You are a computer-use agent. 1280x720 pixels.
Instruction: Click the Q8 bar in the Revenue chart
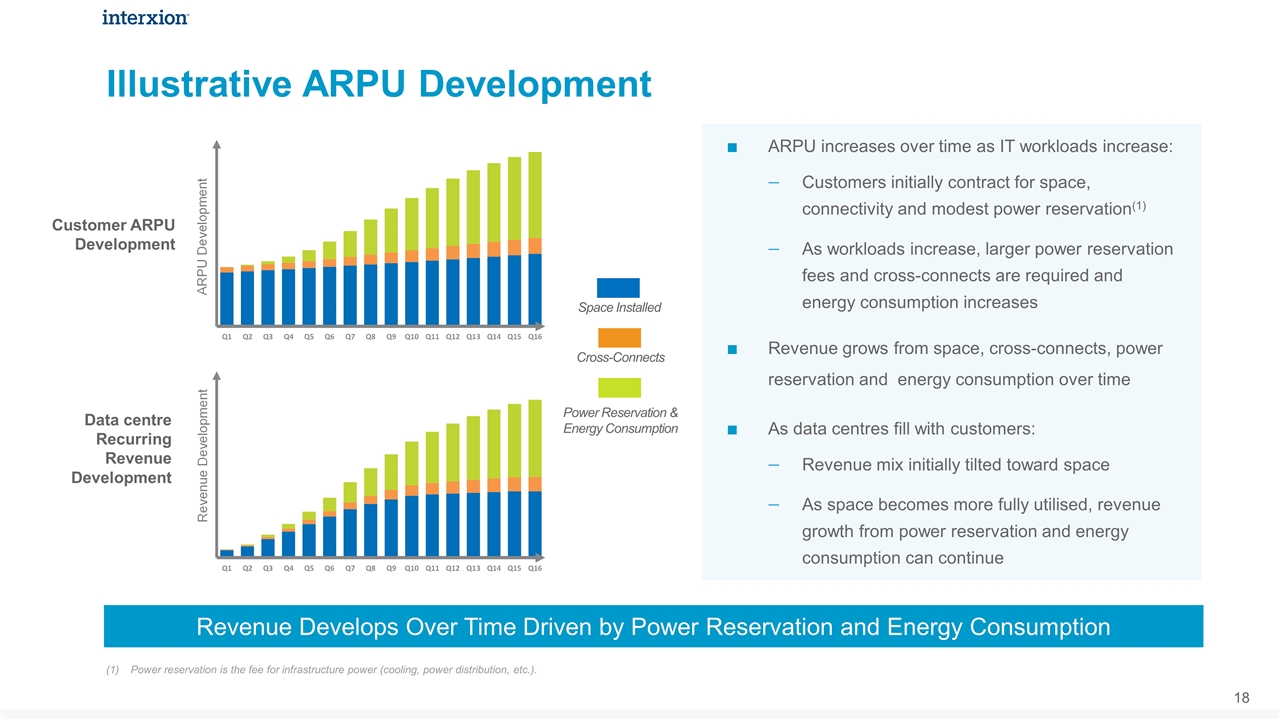[x=371, y=512]
